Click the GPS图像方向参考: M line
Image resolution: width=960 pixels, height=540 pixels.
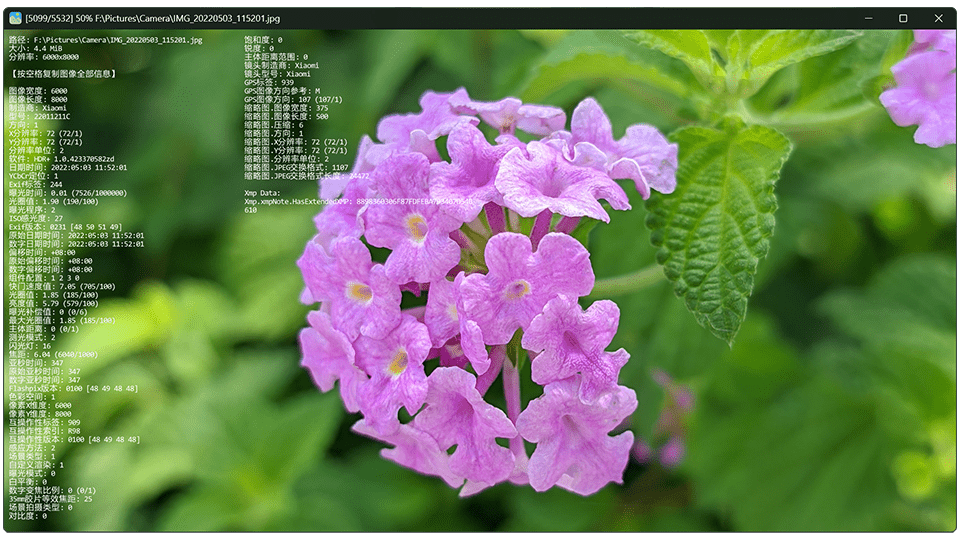click(x=282, y=91)
